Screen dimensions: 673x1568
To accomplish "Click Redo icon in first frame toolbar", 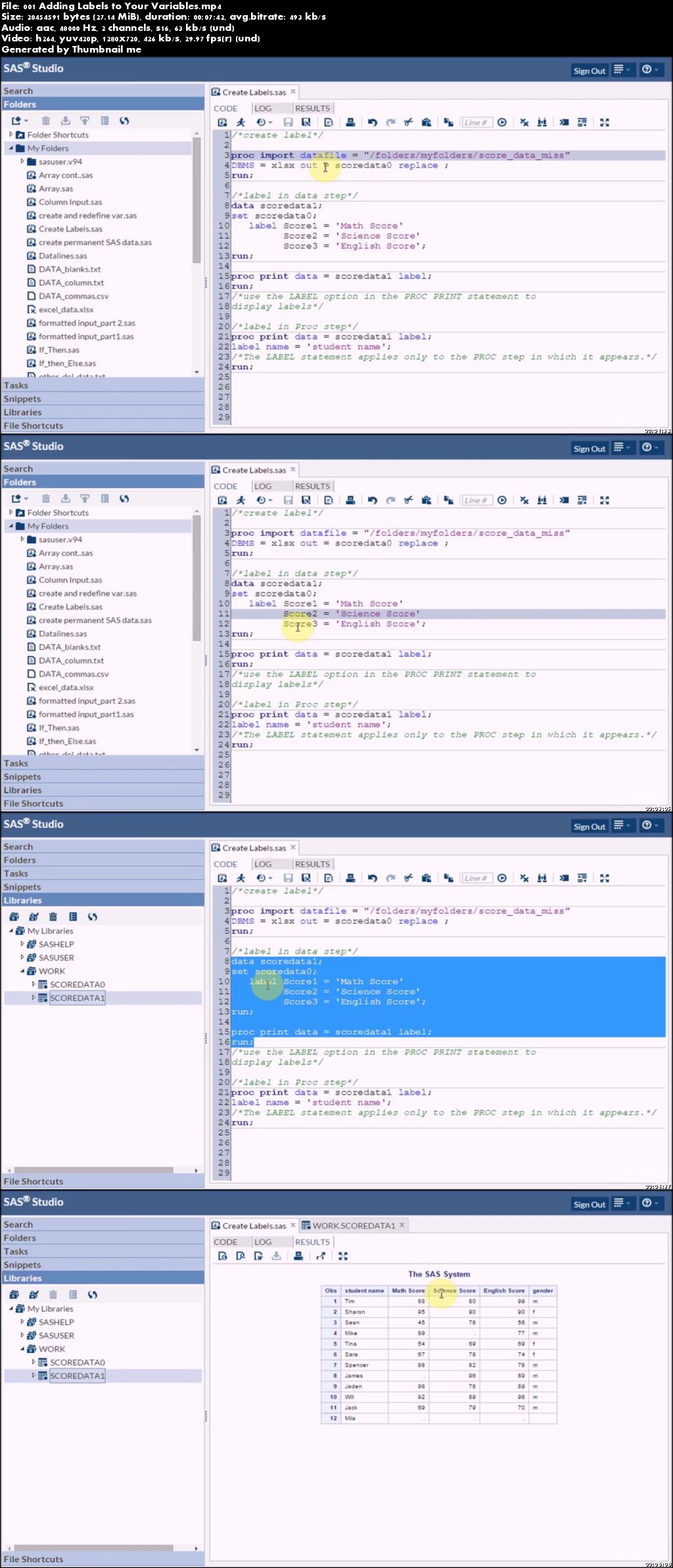I will [x=390, y=122].
